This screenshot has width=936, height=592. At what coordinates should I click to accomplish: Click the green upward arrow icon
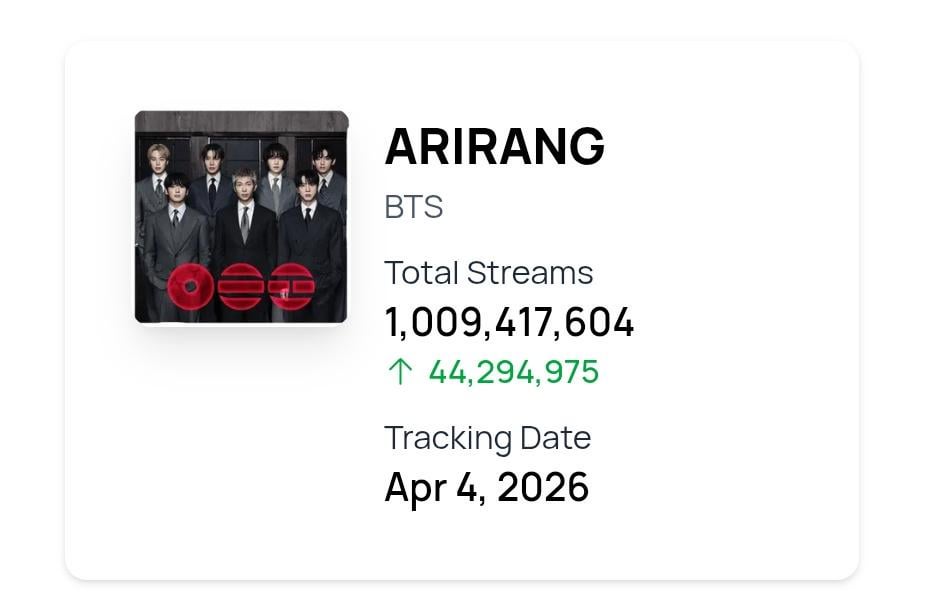(x=399, y=372)
